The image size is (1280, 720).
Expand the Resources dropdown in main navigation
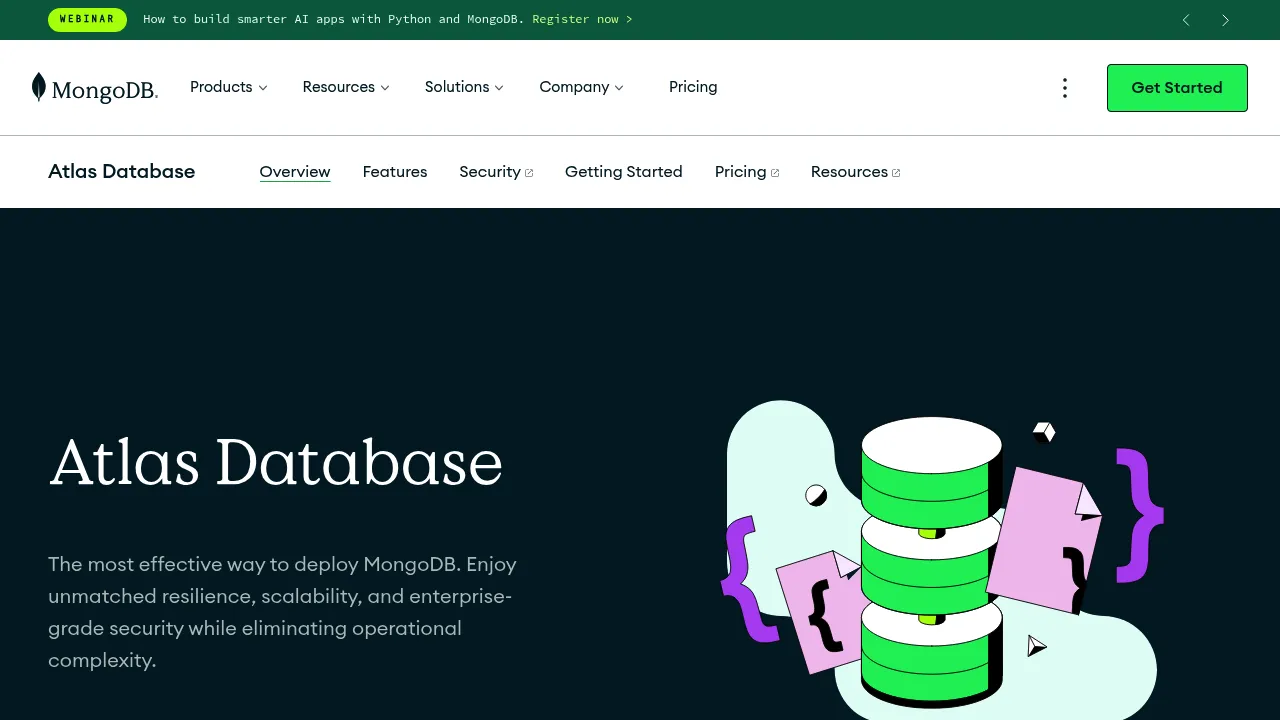pos(346,87)
